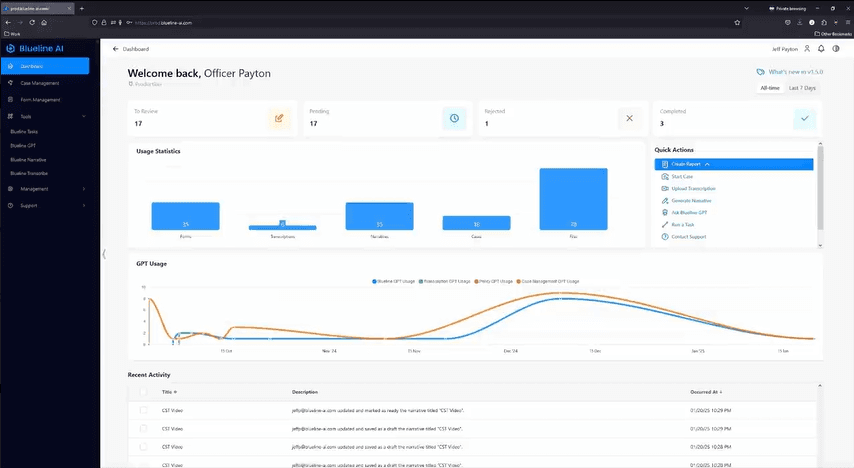Click the back arrow next to Dashboard

tap(116, 48)
